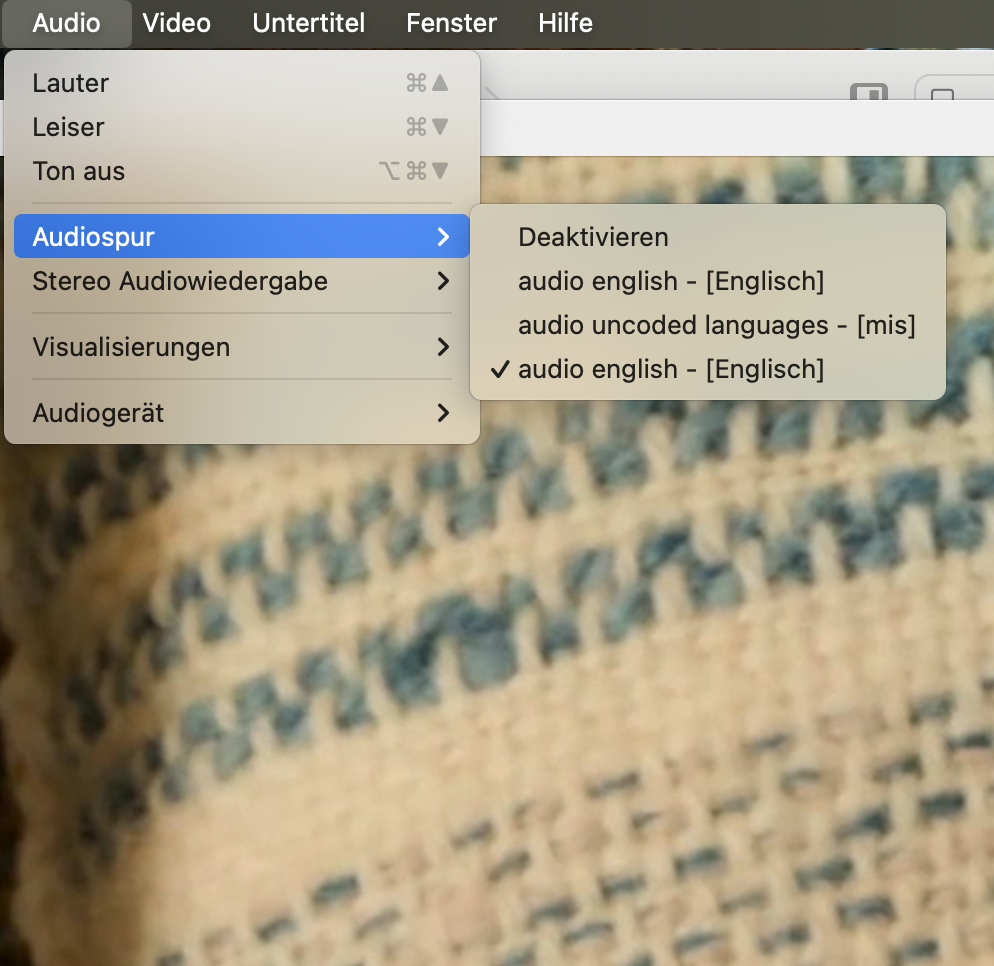Open the Fenster menu
The height and width of the screenshot is (966, 994).
click(x=451, y=23)
